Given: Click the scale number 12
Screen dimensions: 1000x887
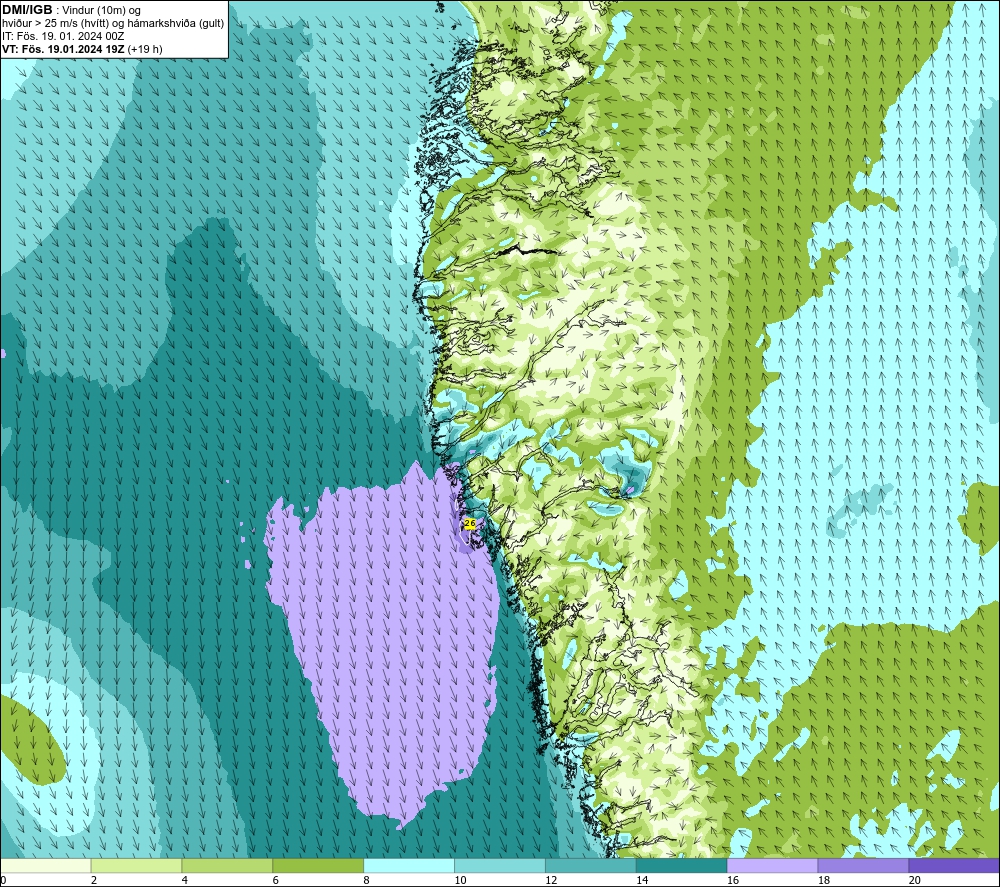Looking at the screenshot, I should tap(551, 880).
